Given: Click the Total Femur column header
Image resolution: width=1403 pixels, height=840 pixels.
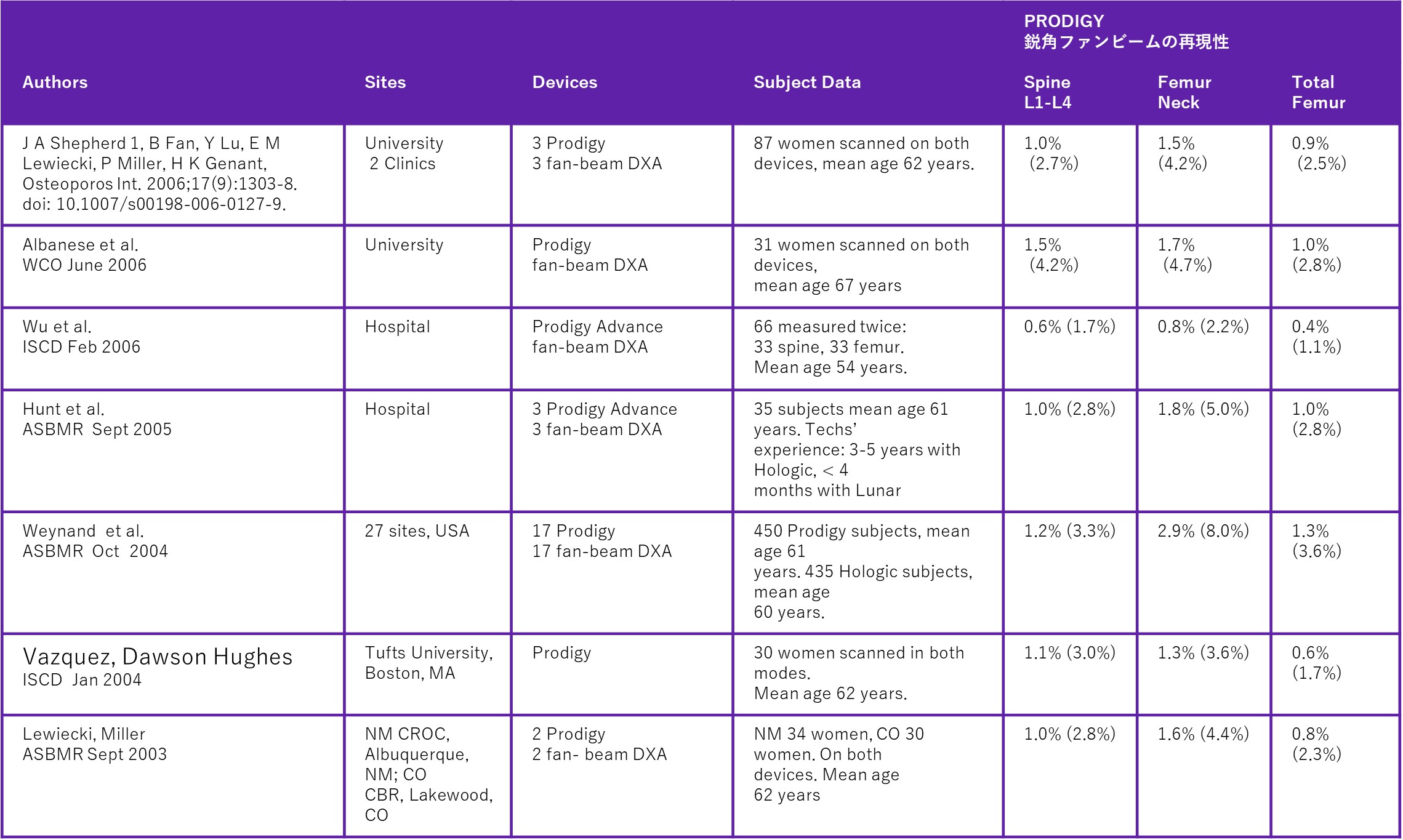Looking at the screenshot, I should pos(1318,92).
